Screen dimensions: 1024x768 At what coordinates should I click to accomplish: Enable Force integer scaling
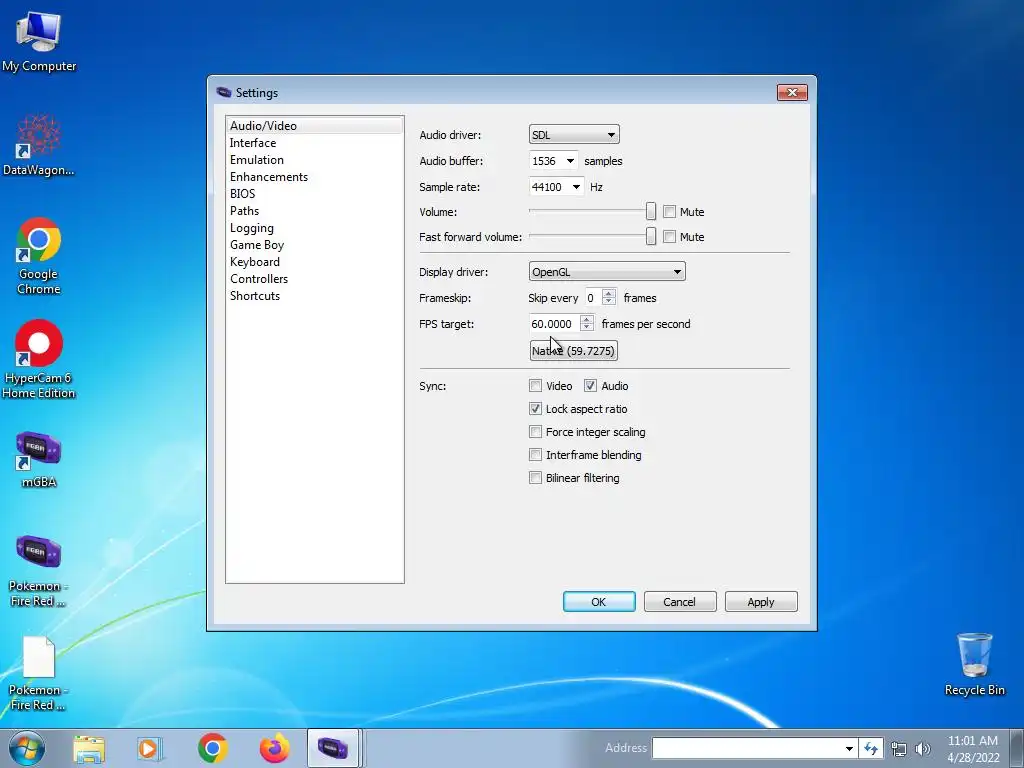pyautogui.click(x=536, y=432)
